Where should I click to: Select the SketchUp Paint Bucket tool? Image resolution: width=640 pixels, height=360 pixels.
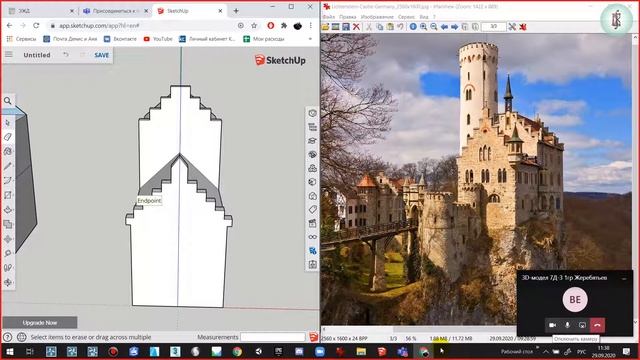point(8,151)
